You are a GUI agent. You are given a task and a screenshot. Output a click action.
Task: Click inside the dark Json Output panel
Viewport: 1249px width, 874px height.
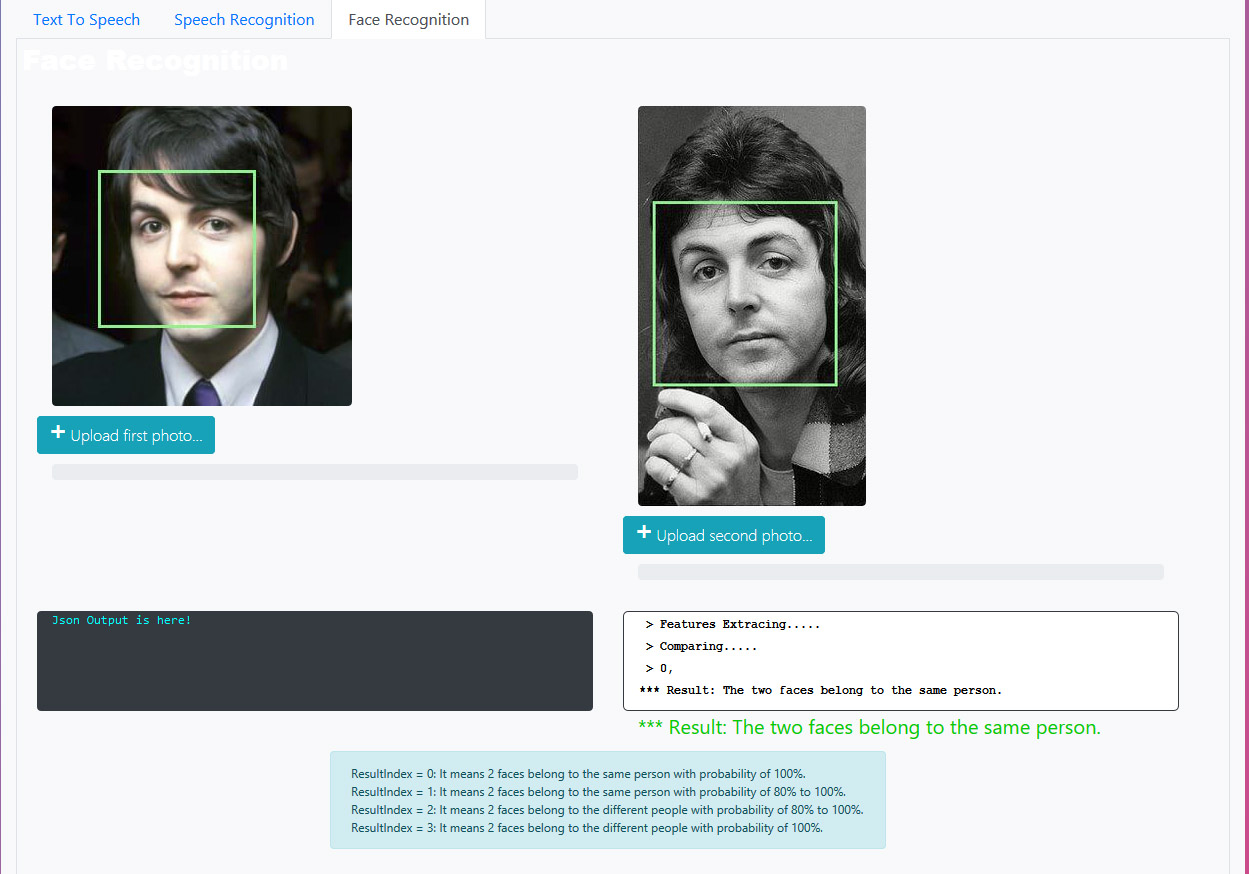[x=314, y=665]
